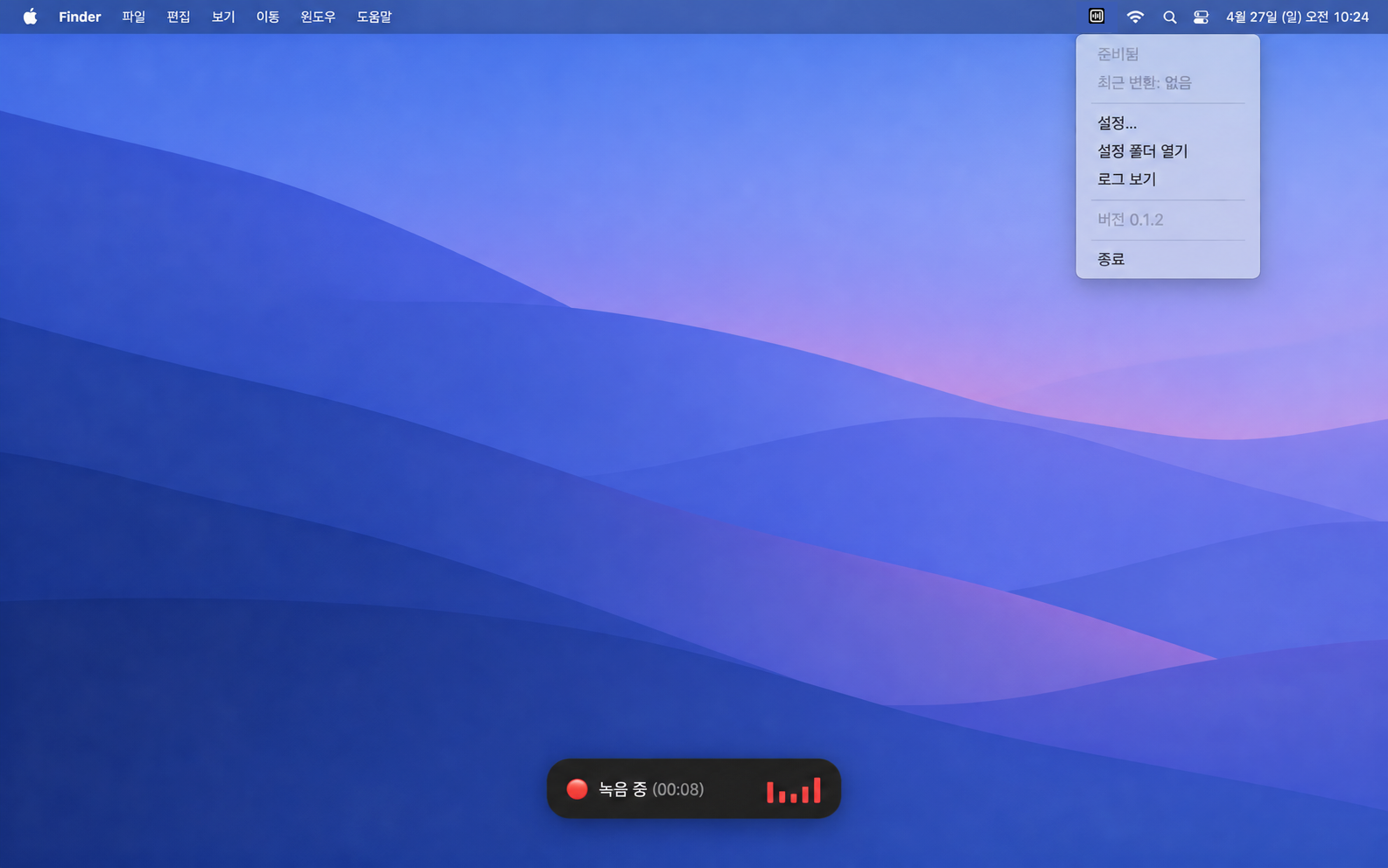Open the Finder menu
1388x868 pixels.
point(80,17)
